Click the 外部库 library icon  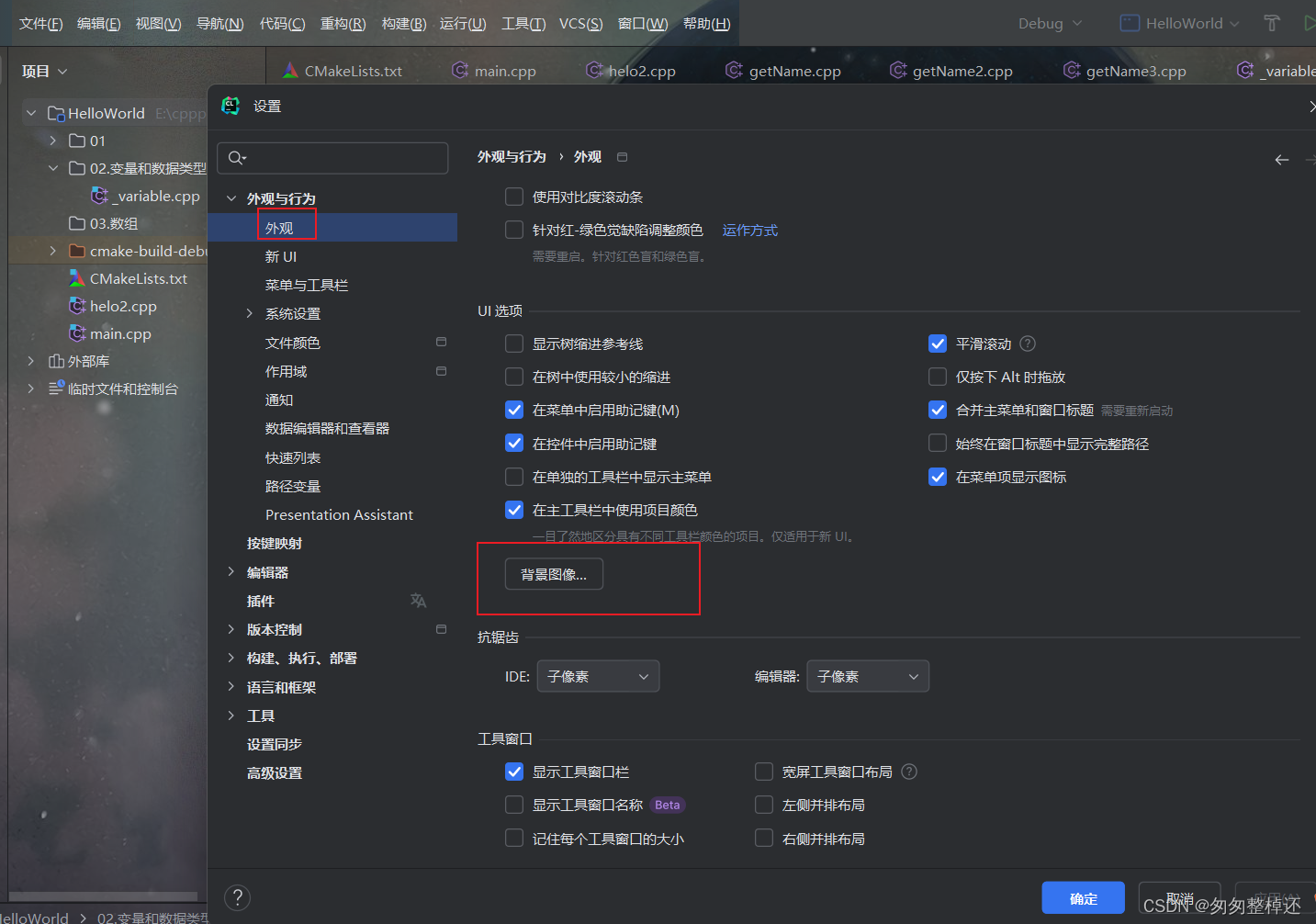(x=56, y=361)
